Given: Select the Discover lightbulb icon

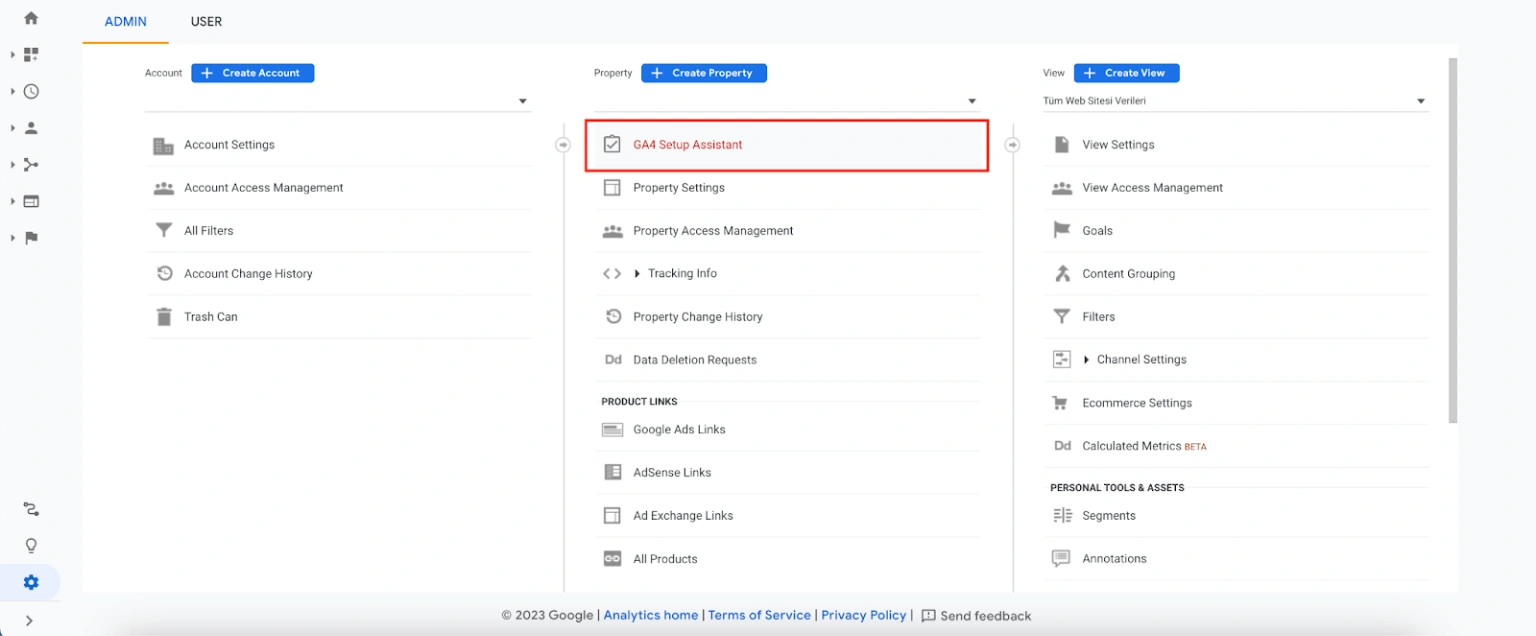Looking at the screenshot, I should coord(30,545).
